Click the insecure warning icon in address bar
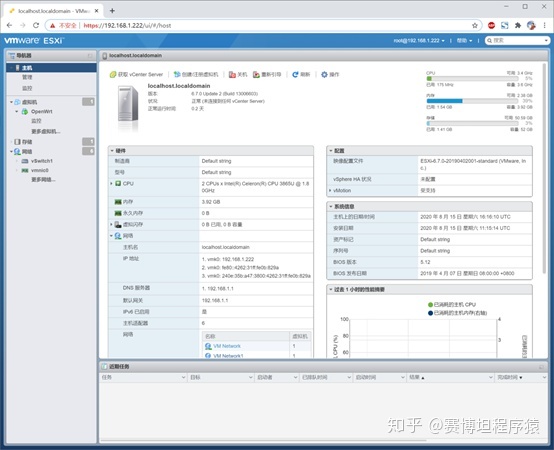Viewport: 554px width, 450px height. (53, 25)
